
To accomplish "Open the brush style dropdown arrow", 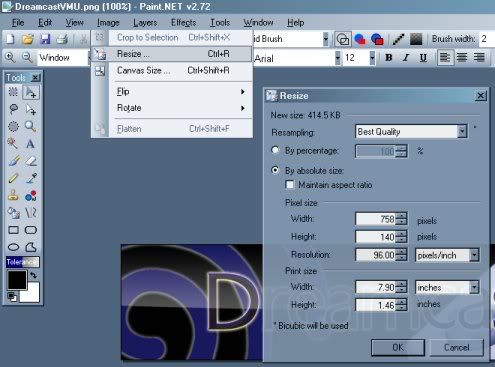I will tap(326, 39).
